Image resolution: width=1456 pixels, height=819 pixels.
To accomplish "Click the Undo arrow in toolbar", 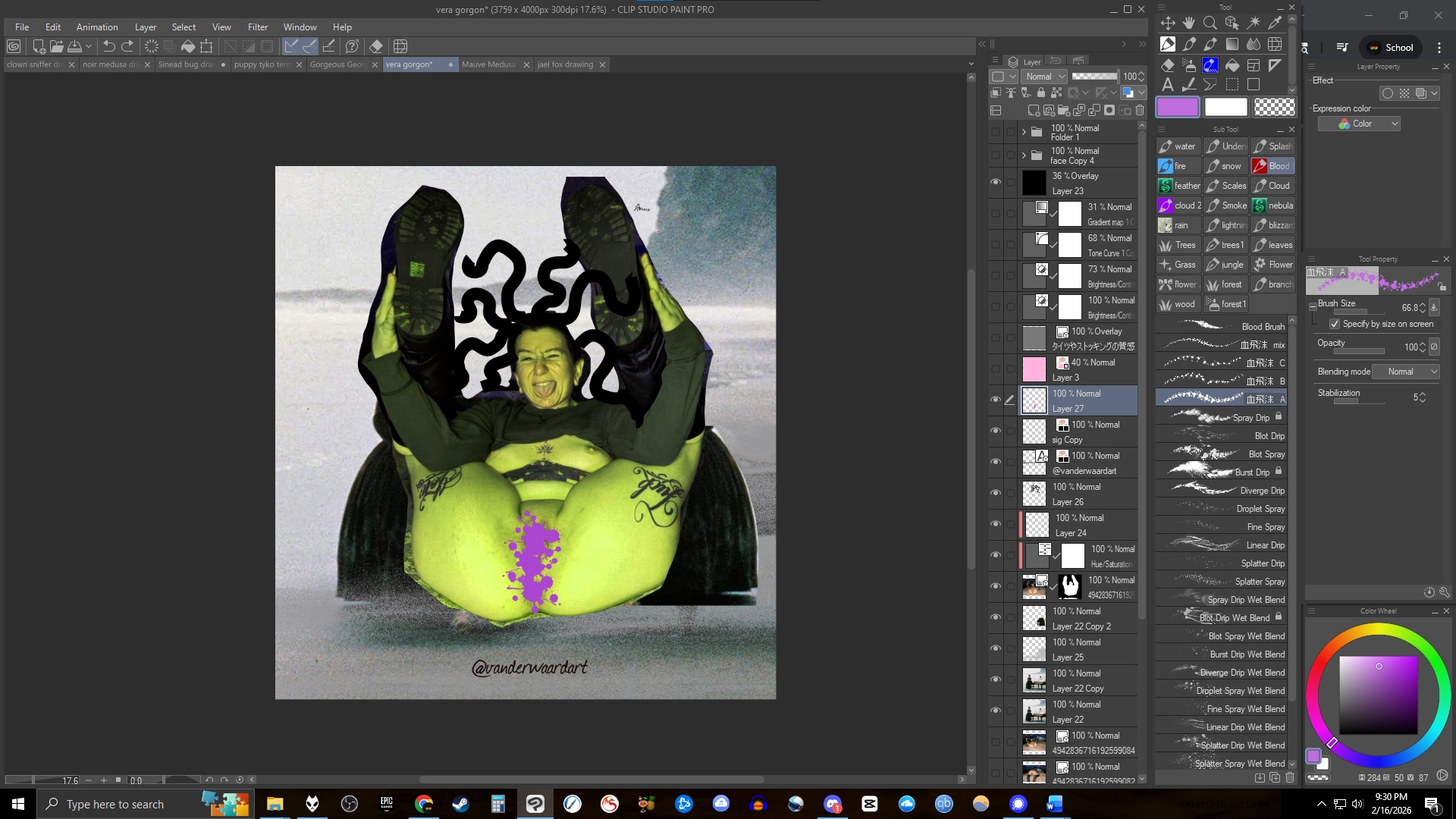I will [x=109, y=46].
